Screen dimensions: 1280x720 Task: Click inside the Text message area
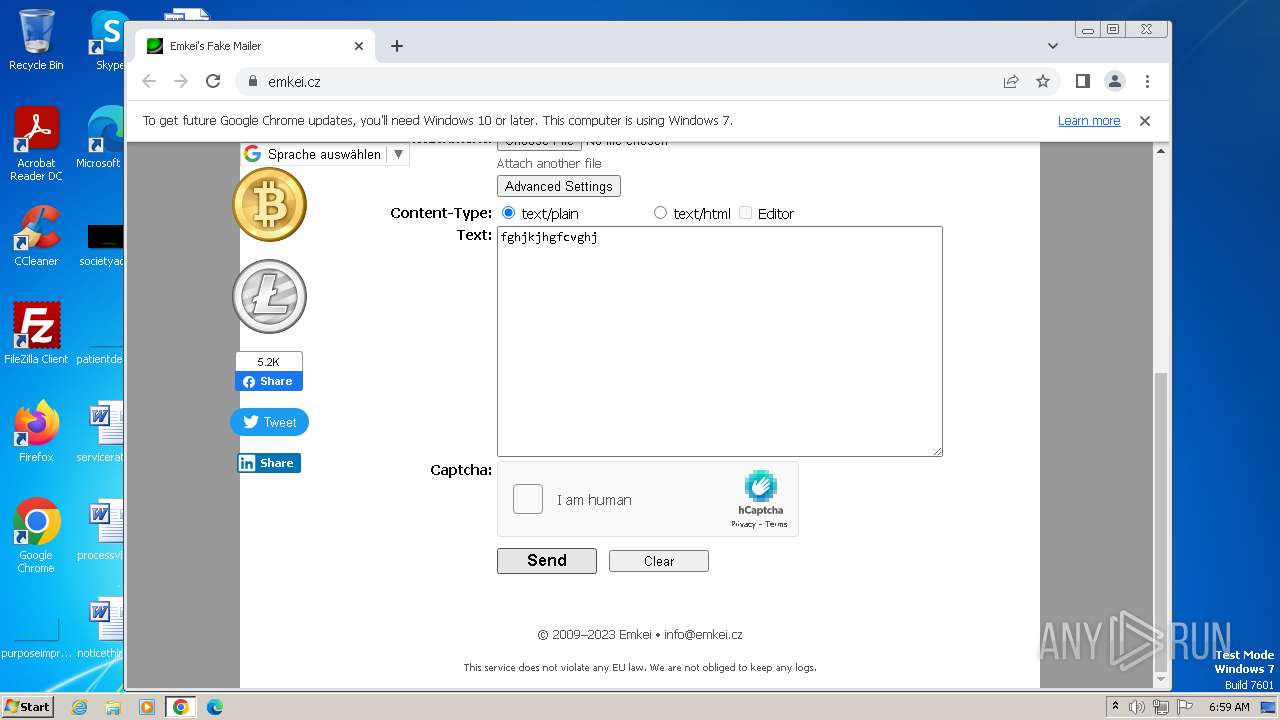pos(720,341)
